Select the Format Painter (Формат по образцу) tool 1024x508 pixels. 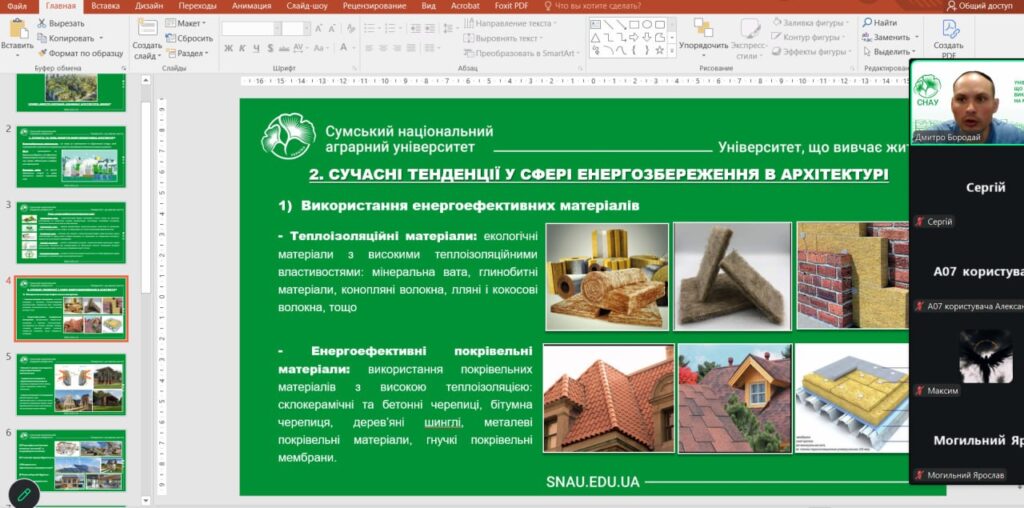tap(42, 53)
